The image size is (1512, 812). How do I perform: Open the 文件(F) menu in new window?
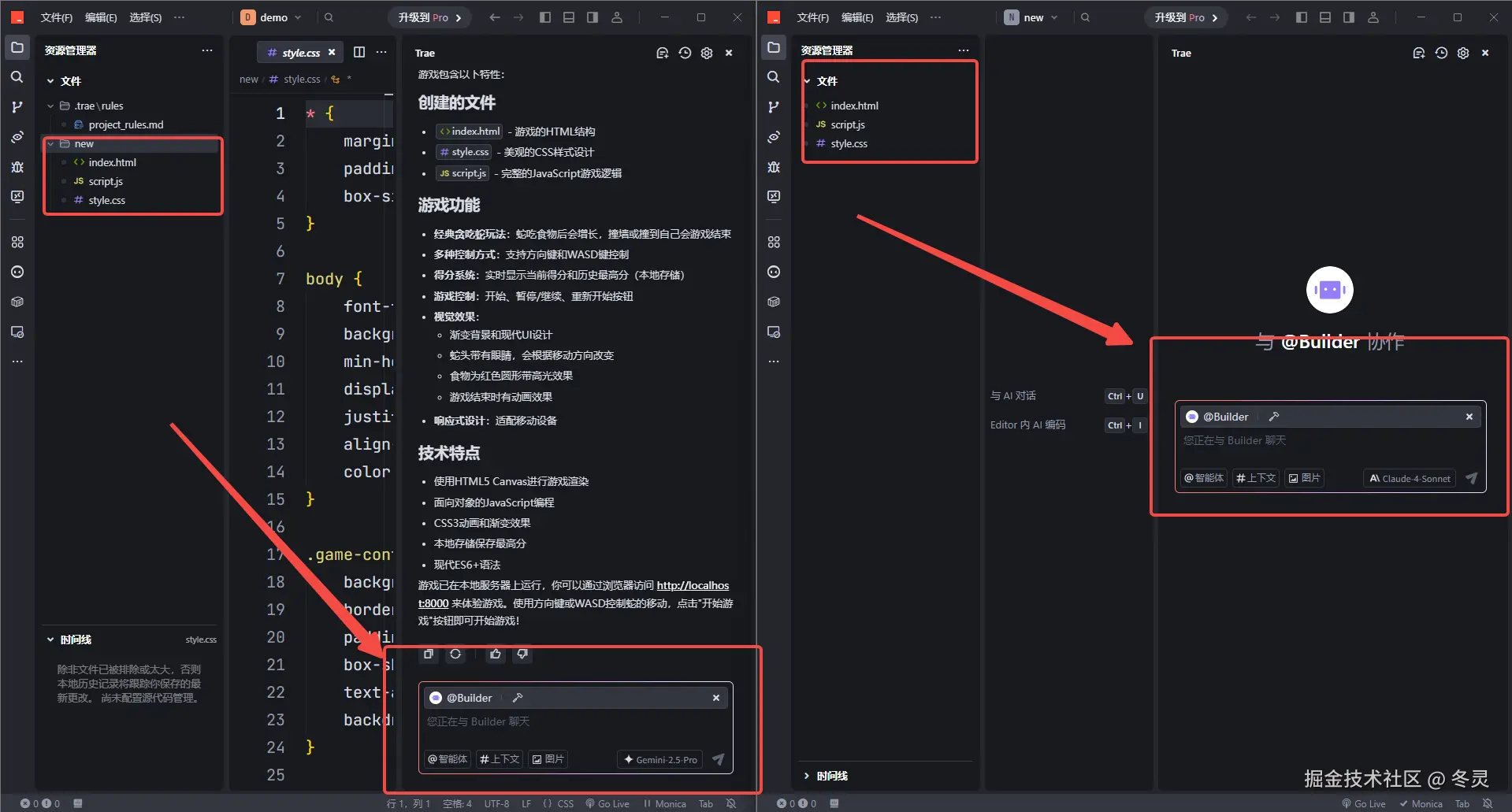click(x=813, y=17)
